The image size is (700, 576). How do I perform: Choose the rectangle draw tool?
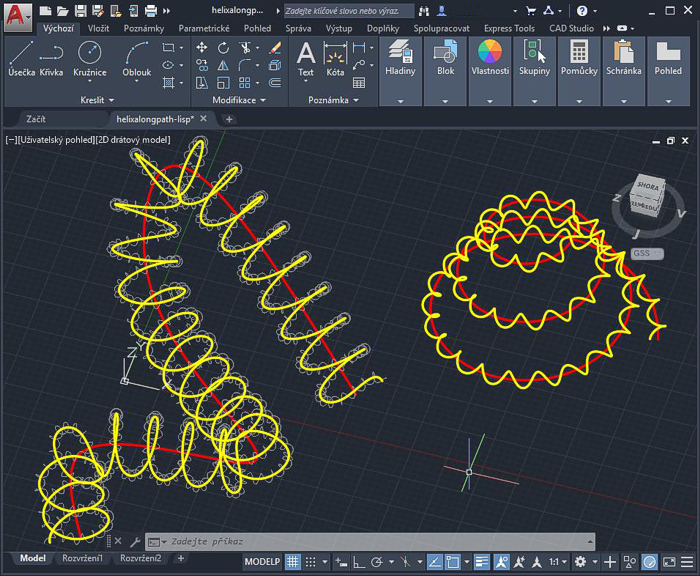[x=168, y=47]
